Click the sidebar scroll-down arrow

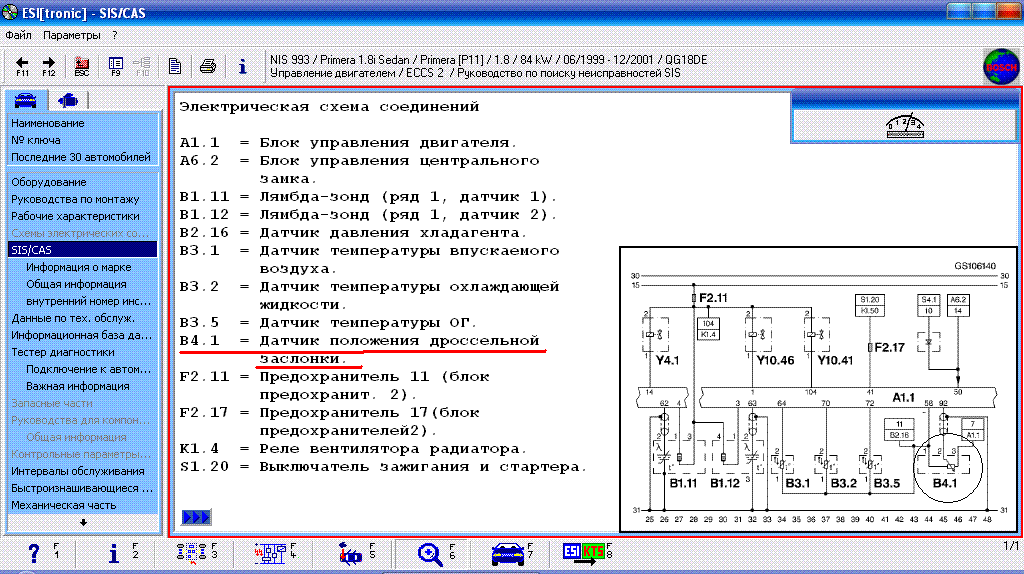83,522
